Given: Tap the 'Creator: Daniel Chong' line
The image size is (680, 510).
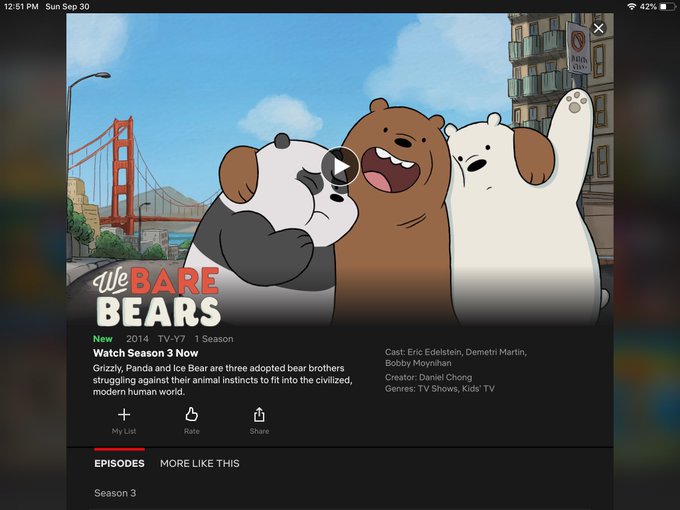Looking at the screenshot, I should pos(428,377).
